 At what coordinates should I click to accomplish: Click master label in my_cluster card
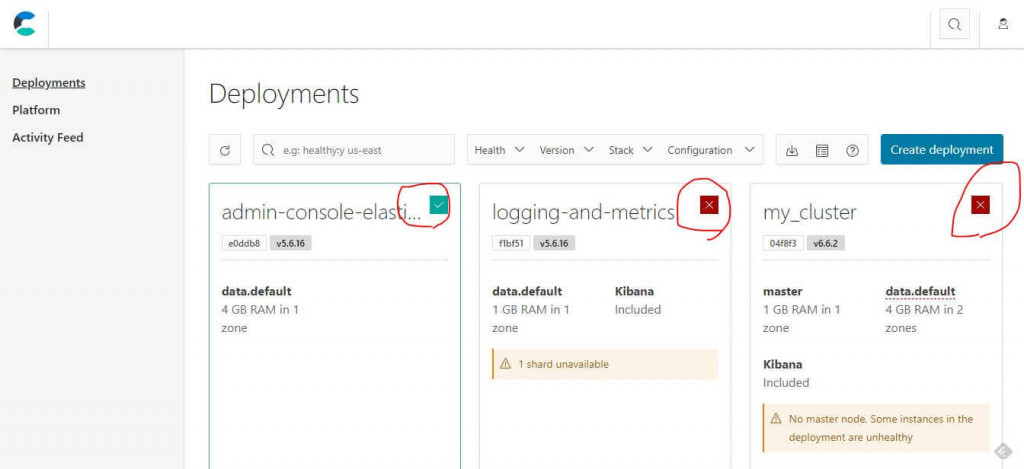coord(782,291)
